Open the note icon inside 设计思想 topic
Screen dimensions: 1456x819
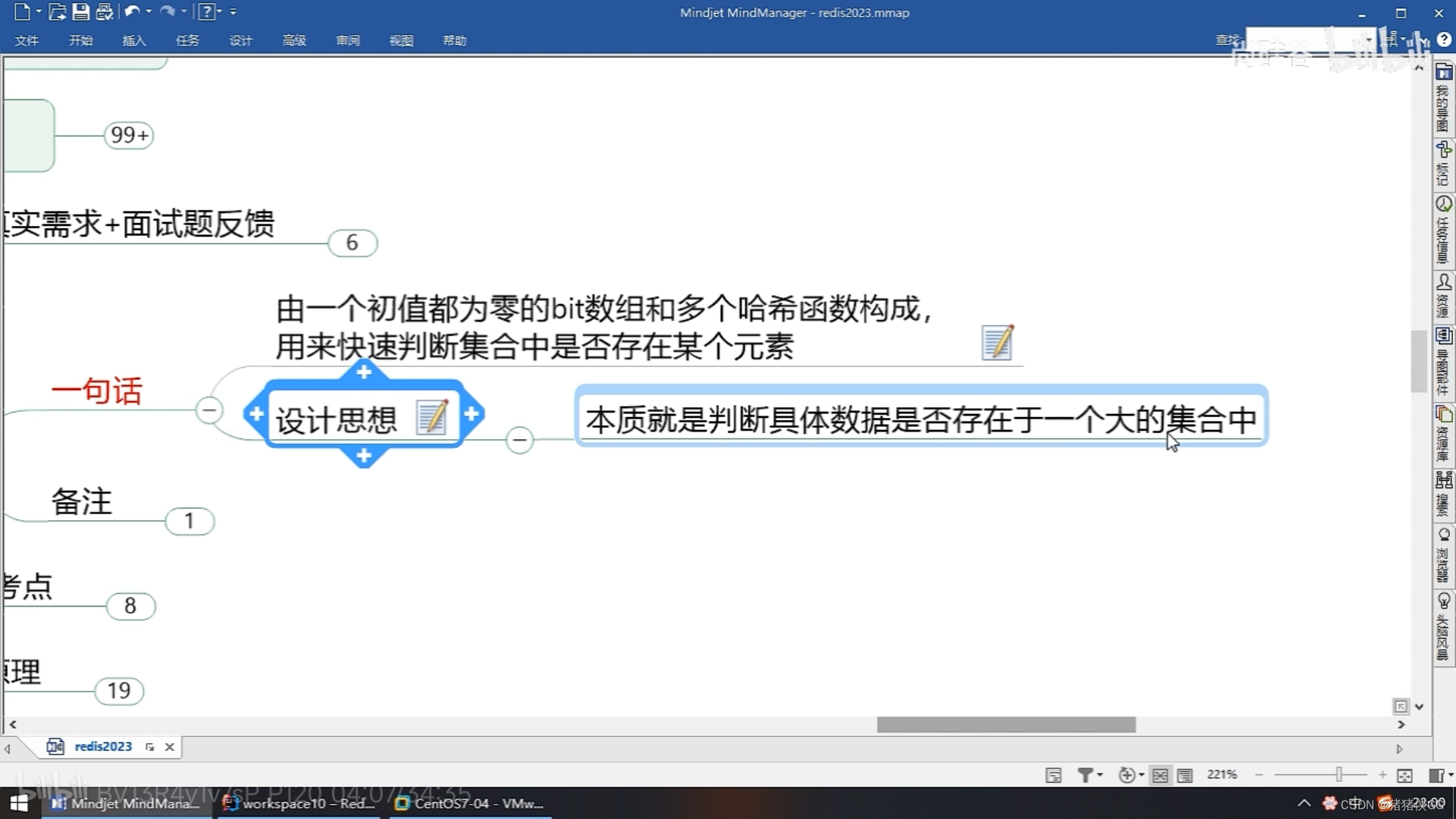tap(432, 417)
